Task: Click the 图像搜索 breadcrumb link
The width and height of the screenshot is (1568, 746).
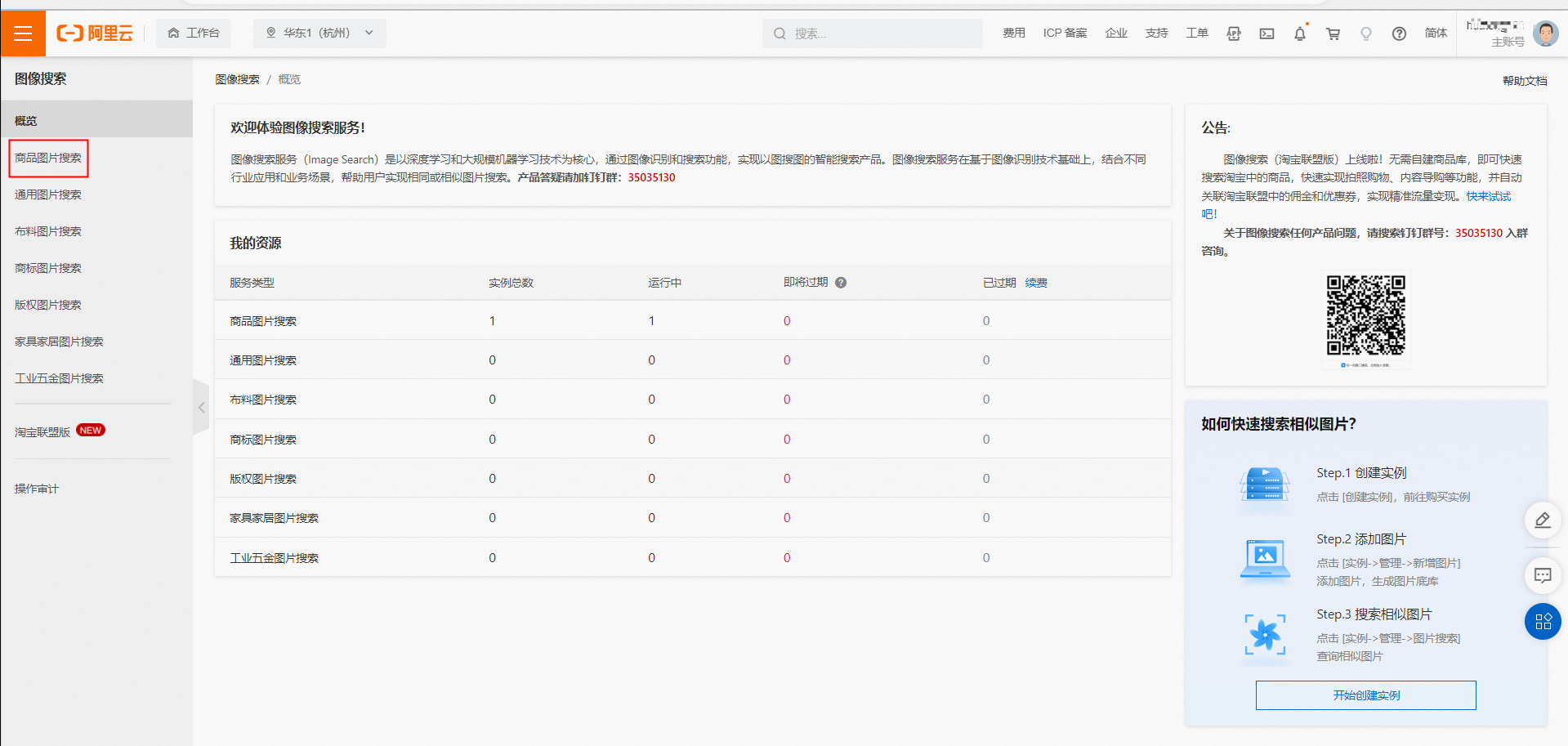Action: [237, 79]
